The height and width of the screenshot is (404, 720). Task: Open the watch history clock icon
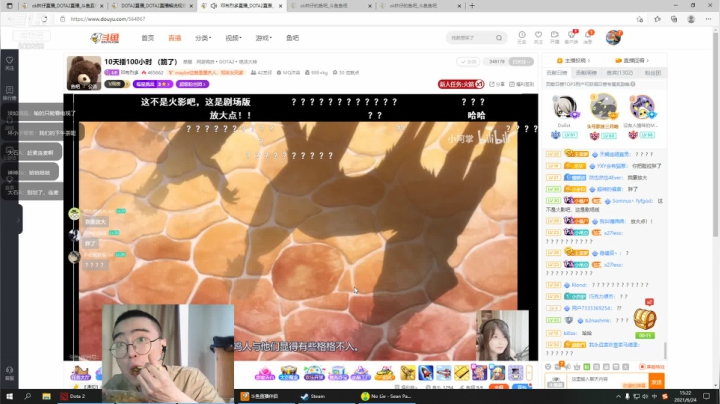(x=522, y=37)
